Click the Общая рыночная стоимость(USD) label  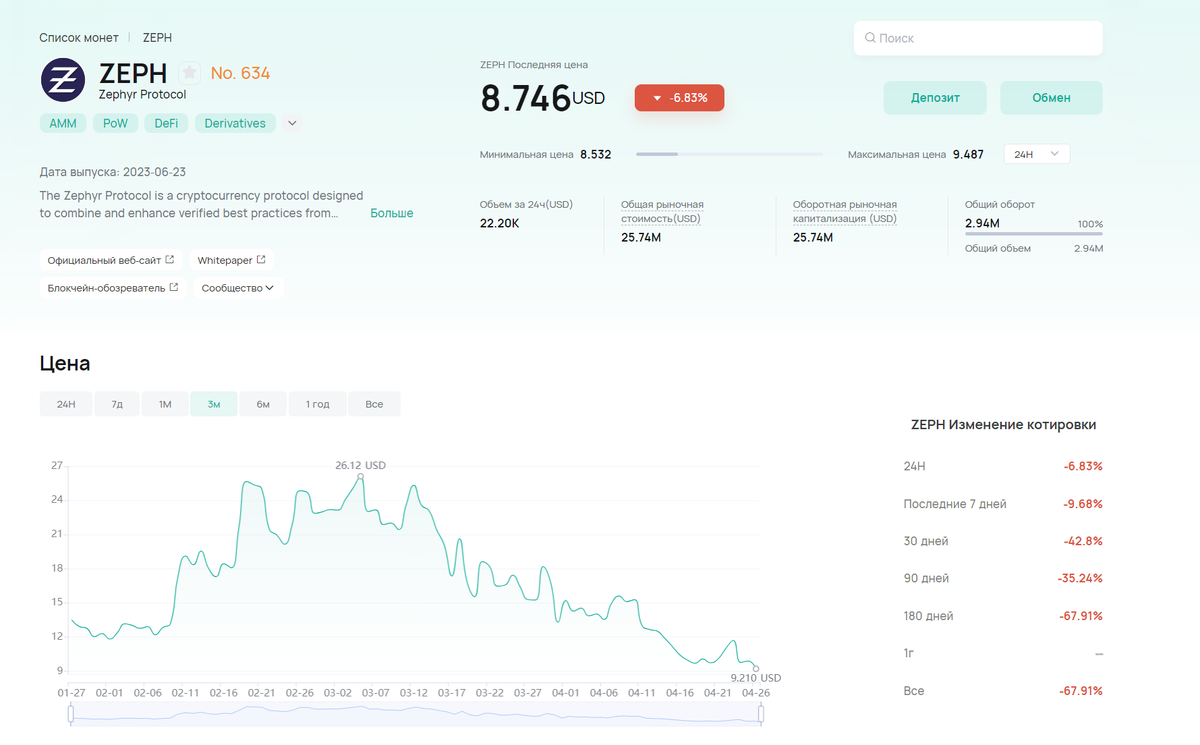click(662, 211)
